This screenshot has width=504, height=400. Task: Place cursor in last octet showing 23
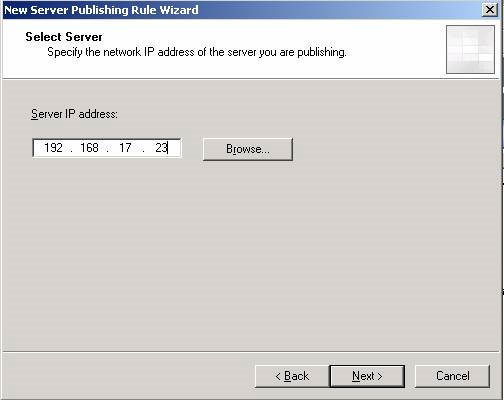point(161,148)
